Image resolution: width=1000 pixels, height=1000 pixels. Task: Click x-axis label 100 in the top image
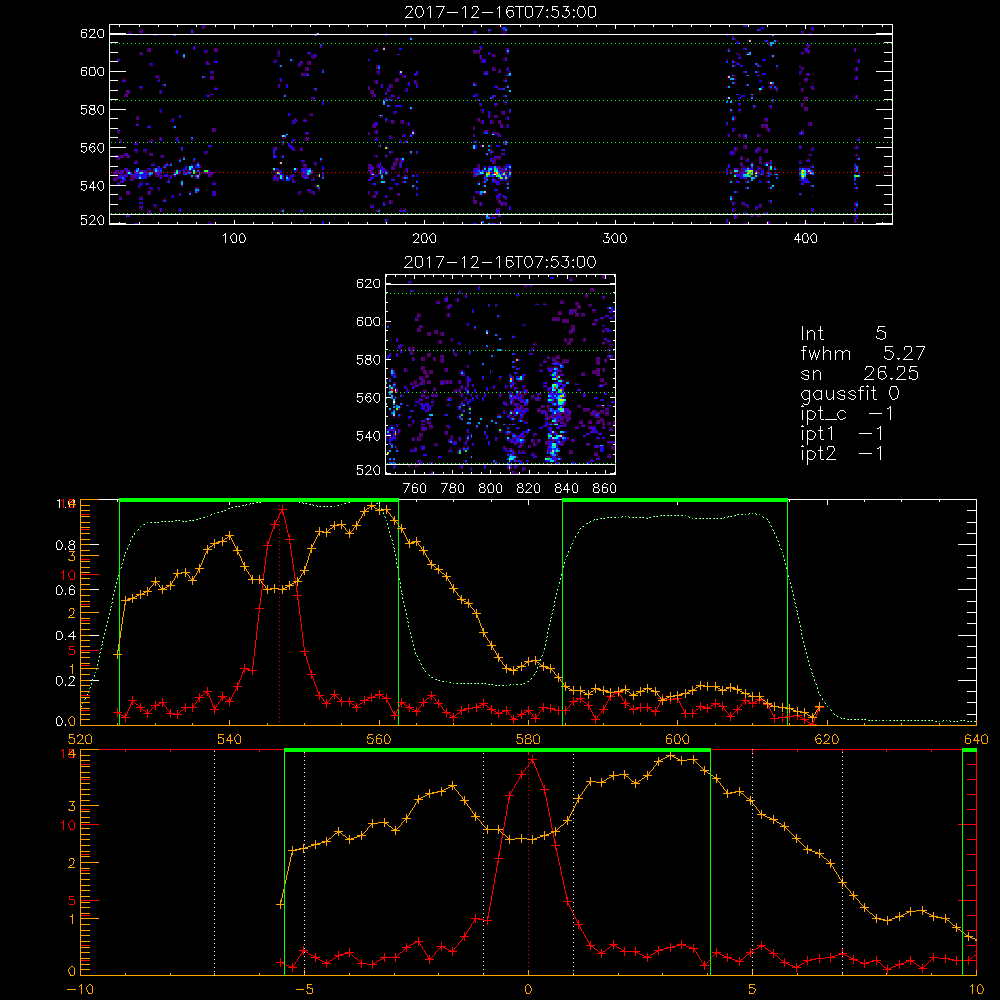pyautogui.click(x=234, y=239)
